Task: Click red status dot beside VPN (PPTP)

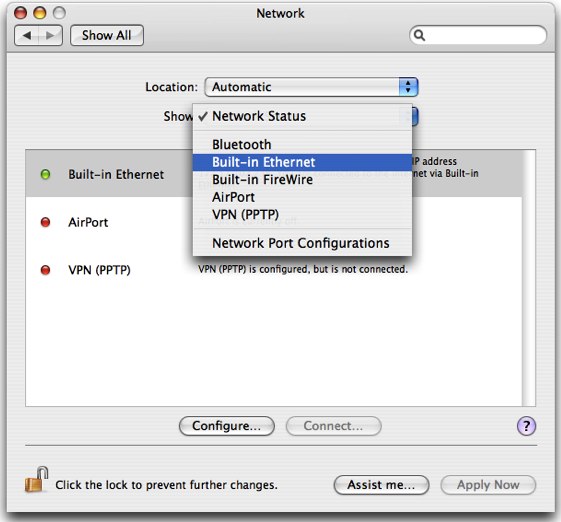Action: coord(45,270)
